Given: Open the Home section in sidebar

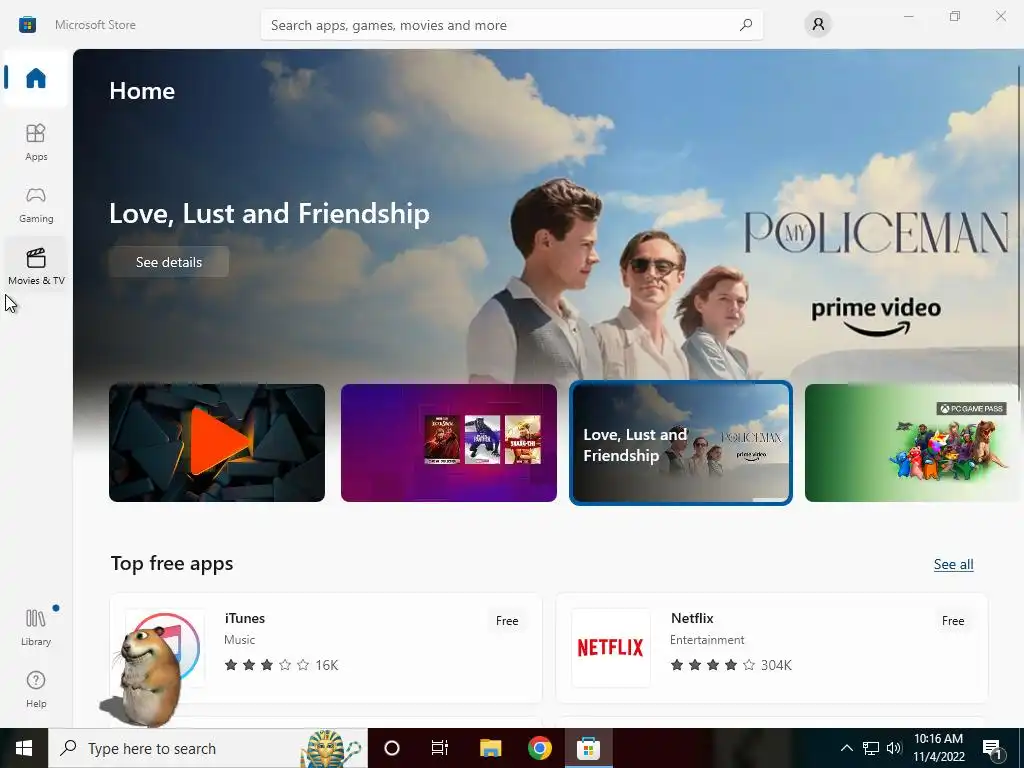Looking at the screenshot, I should pos(36,78).
